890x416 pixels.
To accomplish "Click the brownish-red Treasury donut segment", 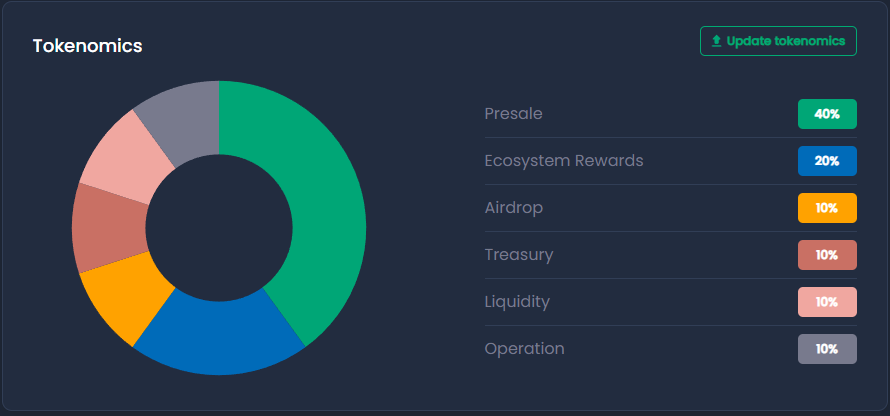I will (x=108, y=228).
